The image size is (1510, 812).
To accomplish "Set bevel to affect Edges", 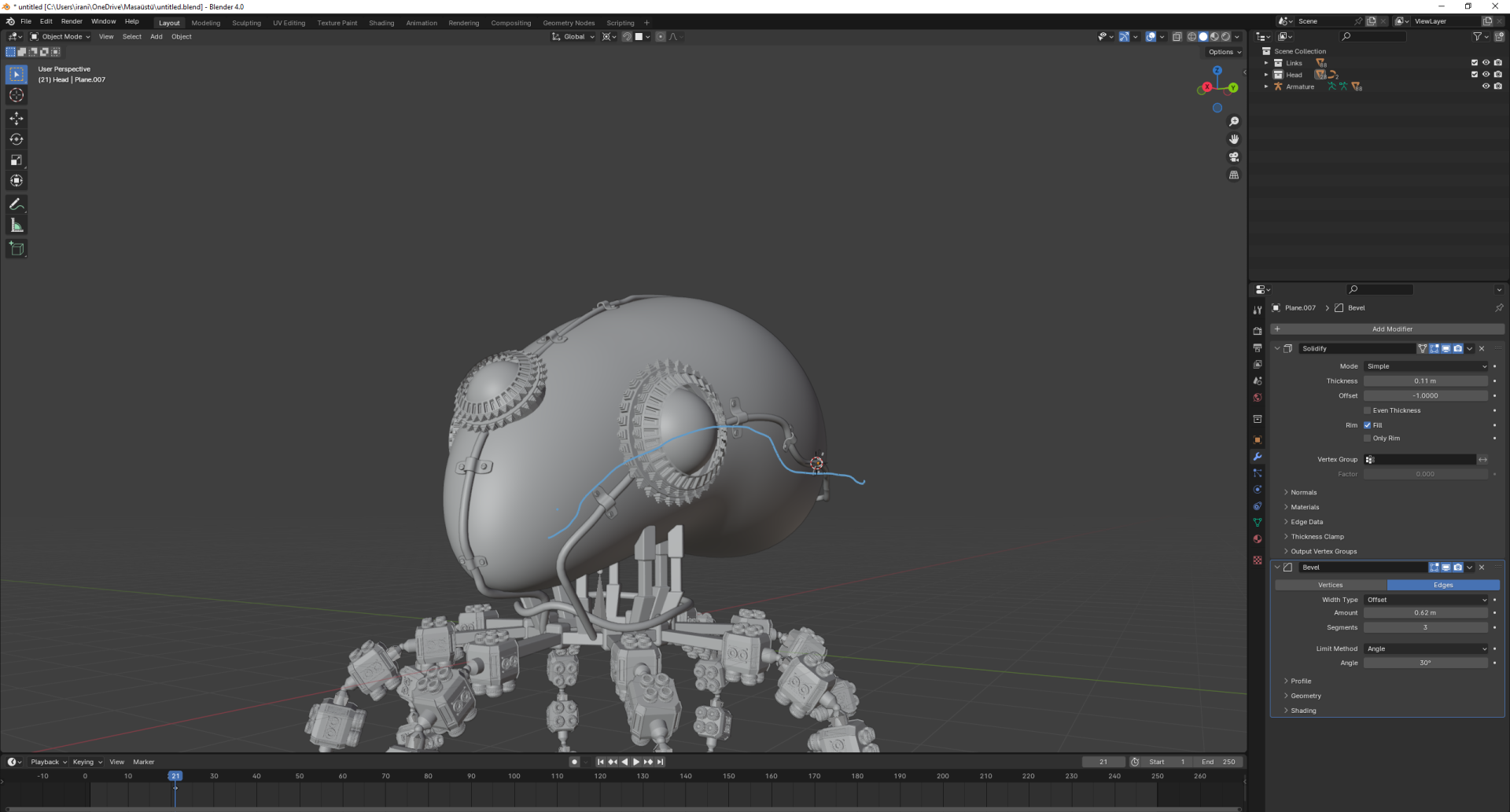I will pyautogui.click(x=1443, y=585).
